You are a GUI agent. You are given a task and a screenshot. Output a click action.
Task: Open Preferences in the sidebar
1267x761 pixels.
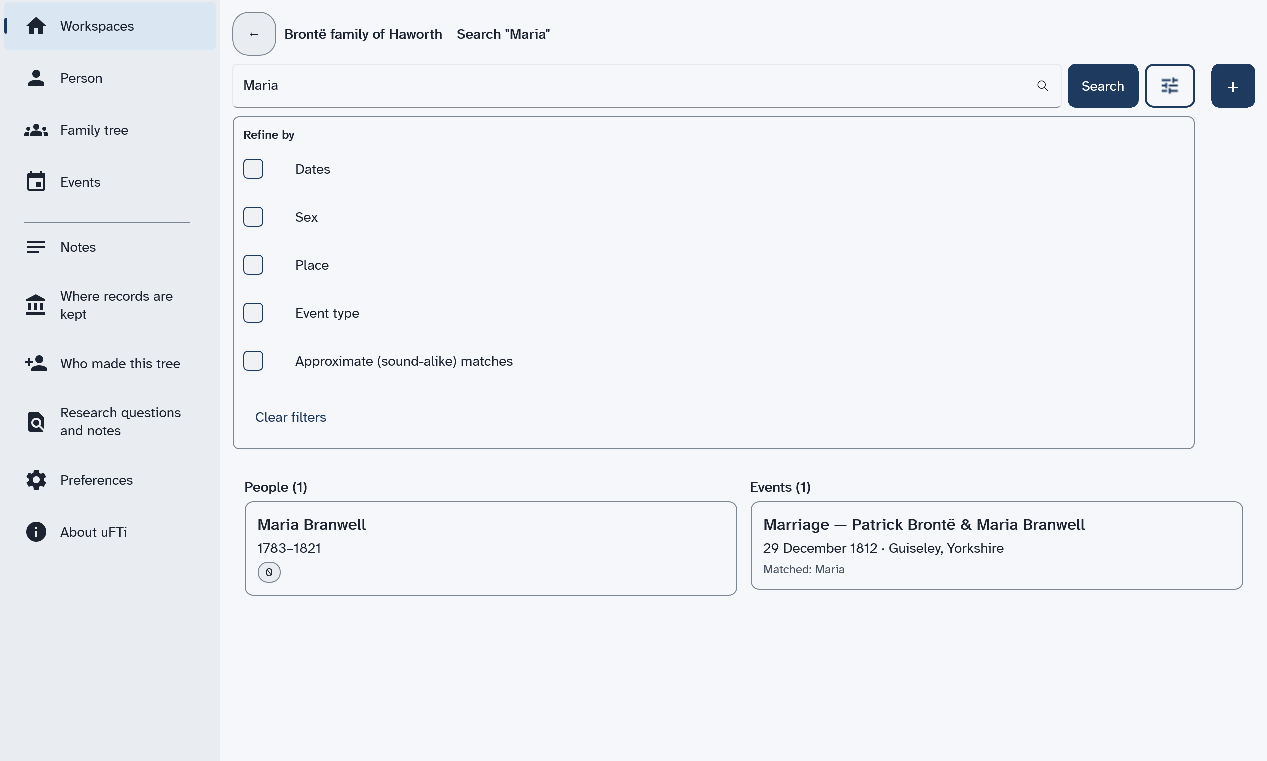click(110, 480)
